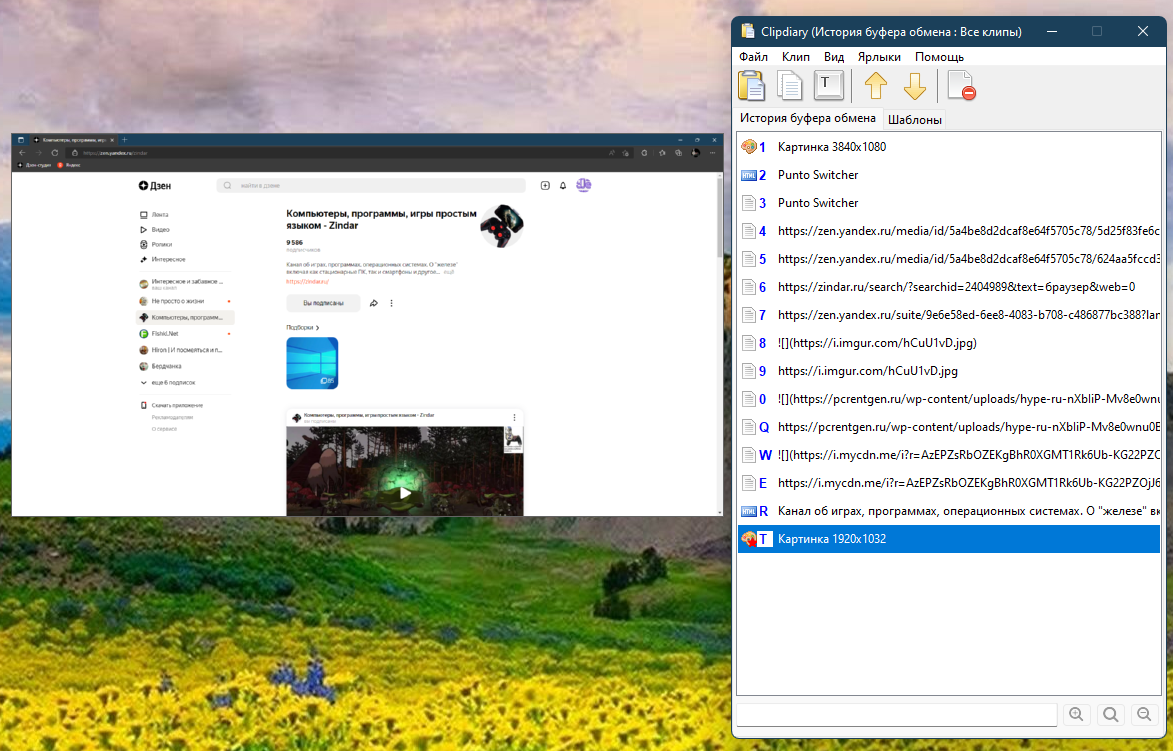Open Лента in Дзен sidebar
This screenshot has width=1173, height=751.
click(154, 215)
